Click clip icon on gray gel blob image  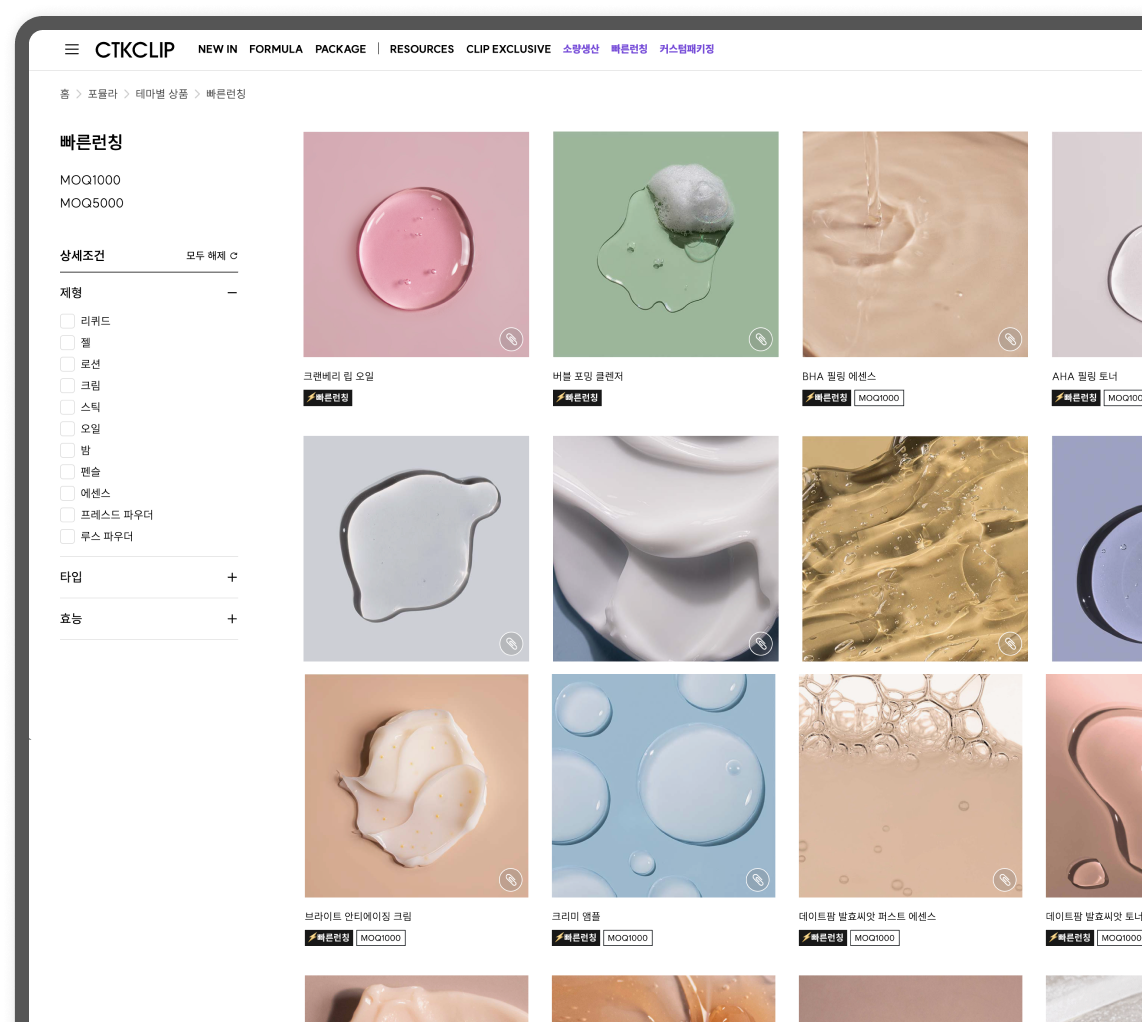point(511,644)
